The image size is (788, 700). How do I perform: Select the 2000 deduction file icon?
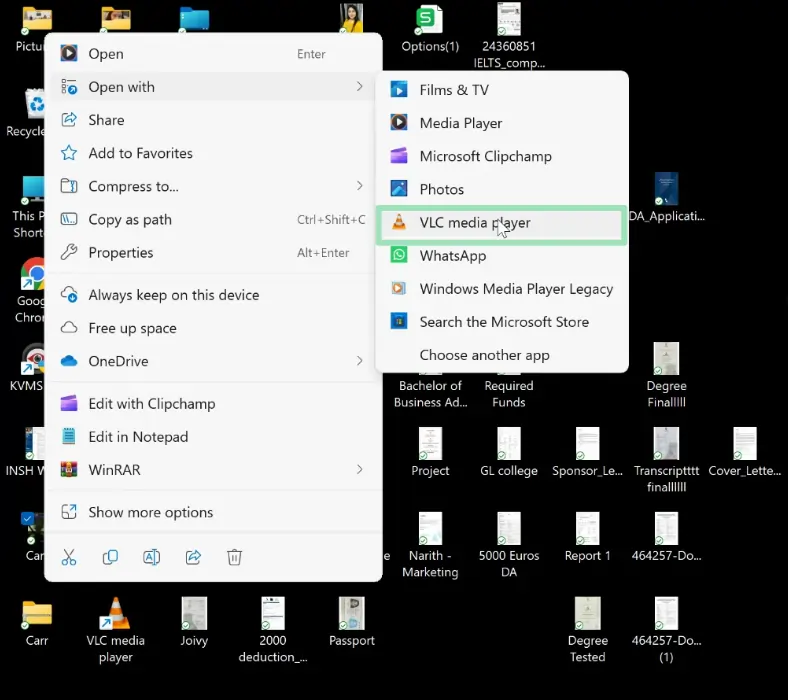[x=273, y=614]
